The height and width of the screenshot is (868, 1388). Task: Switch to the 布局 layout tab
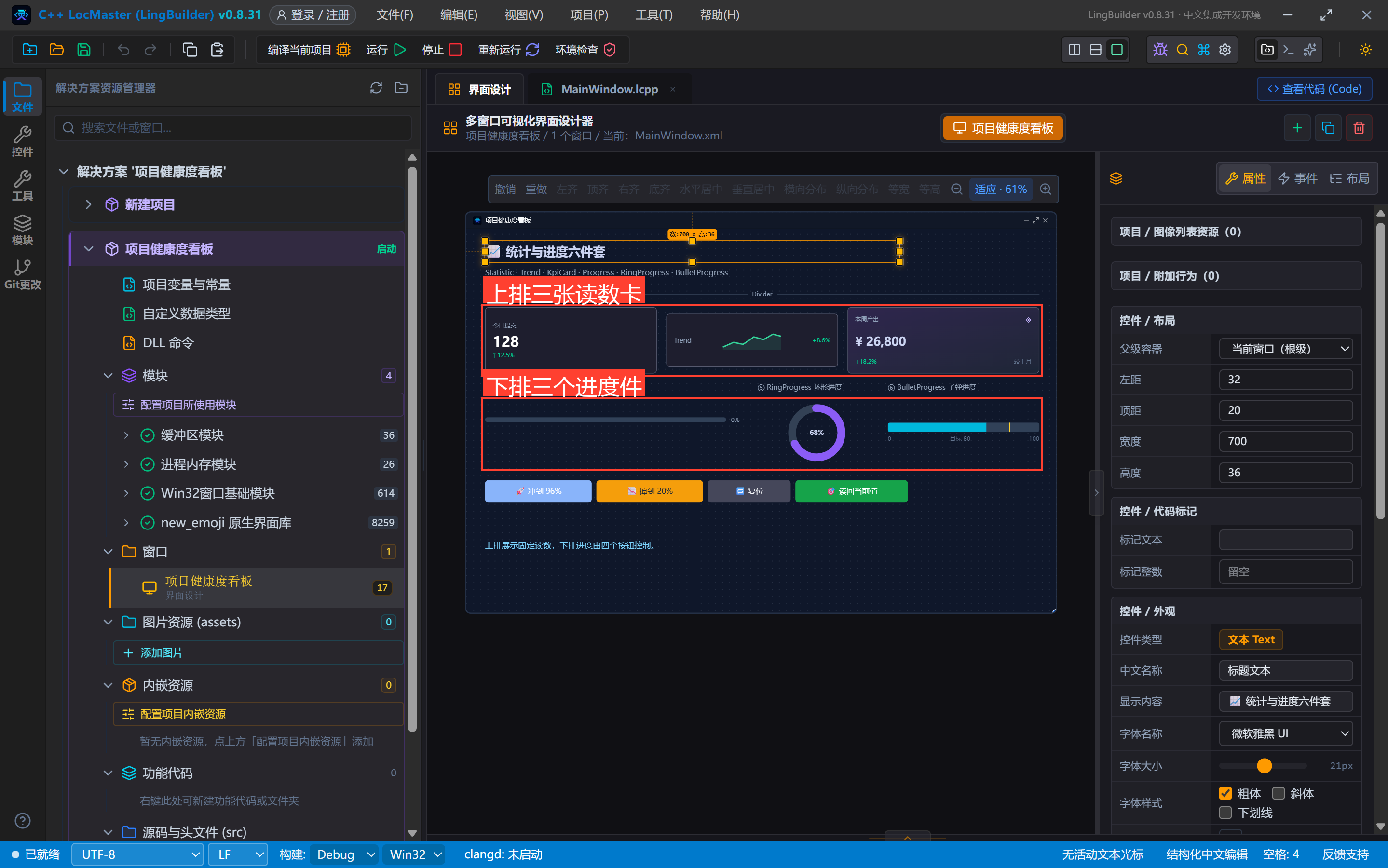[x=1349, y=178]
